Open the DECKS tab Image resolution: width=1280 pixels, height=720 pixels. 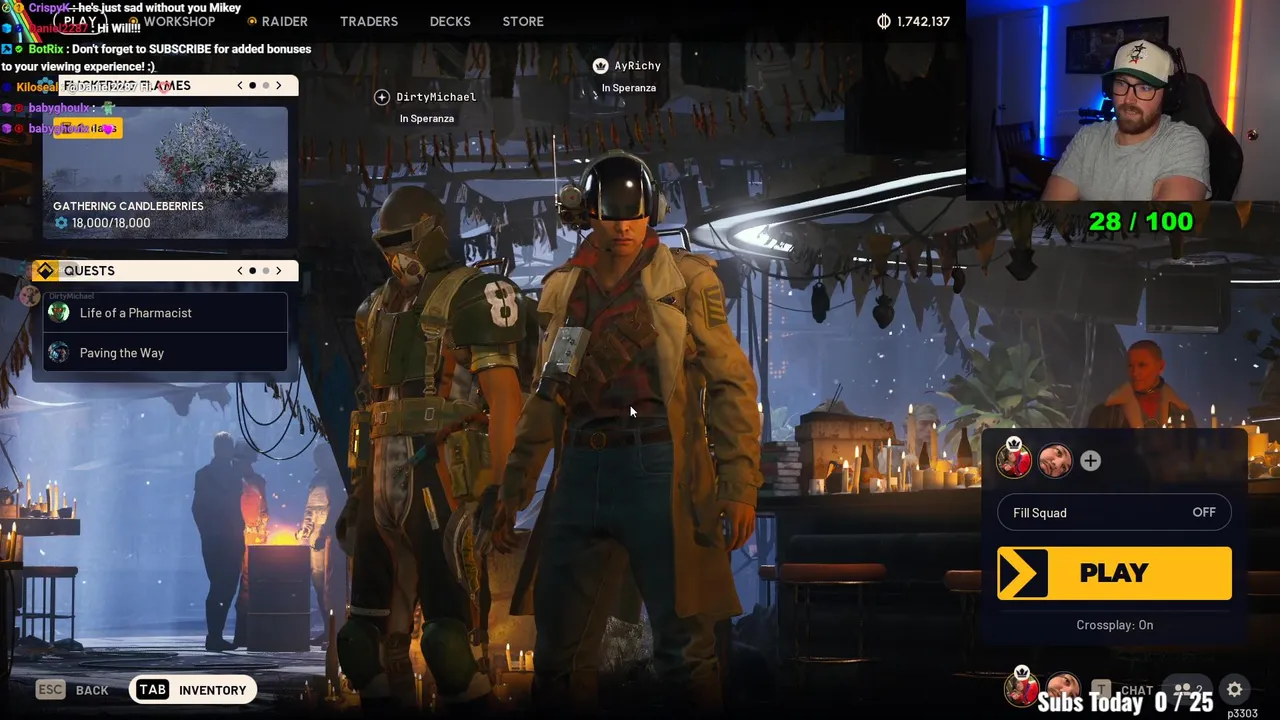(x=450, y=21)
